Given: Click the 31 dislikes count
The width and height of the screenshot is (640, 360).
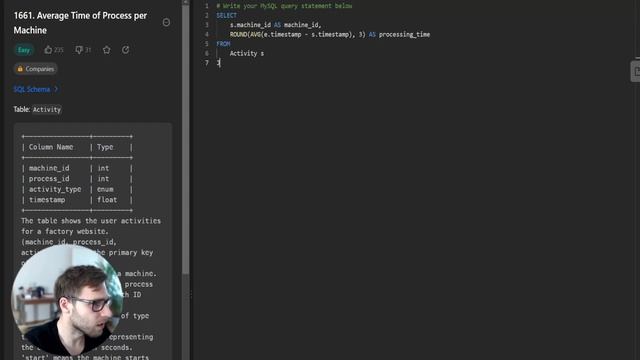Looking at the screenshot, I should tap(88, 50).
